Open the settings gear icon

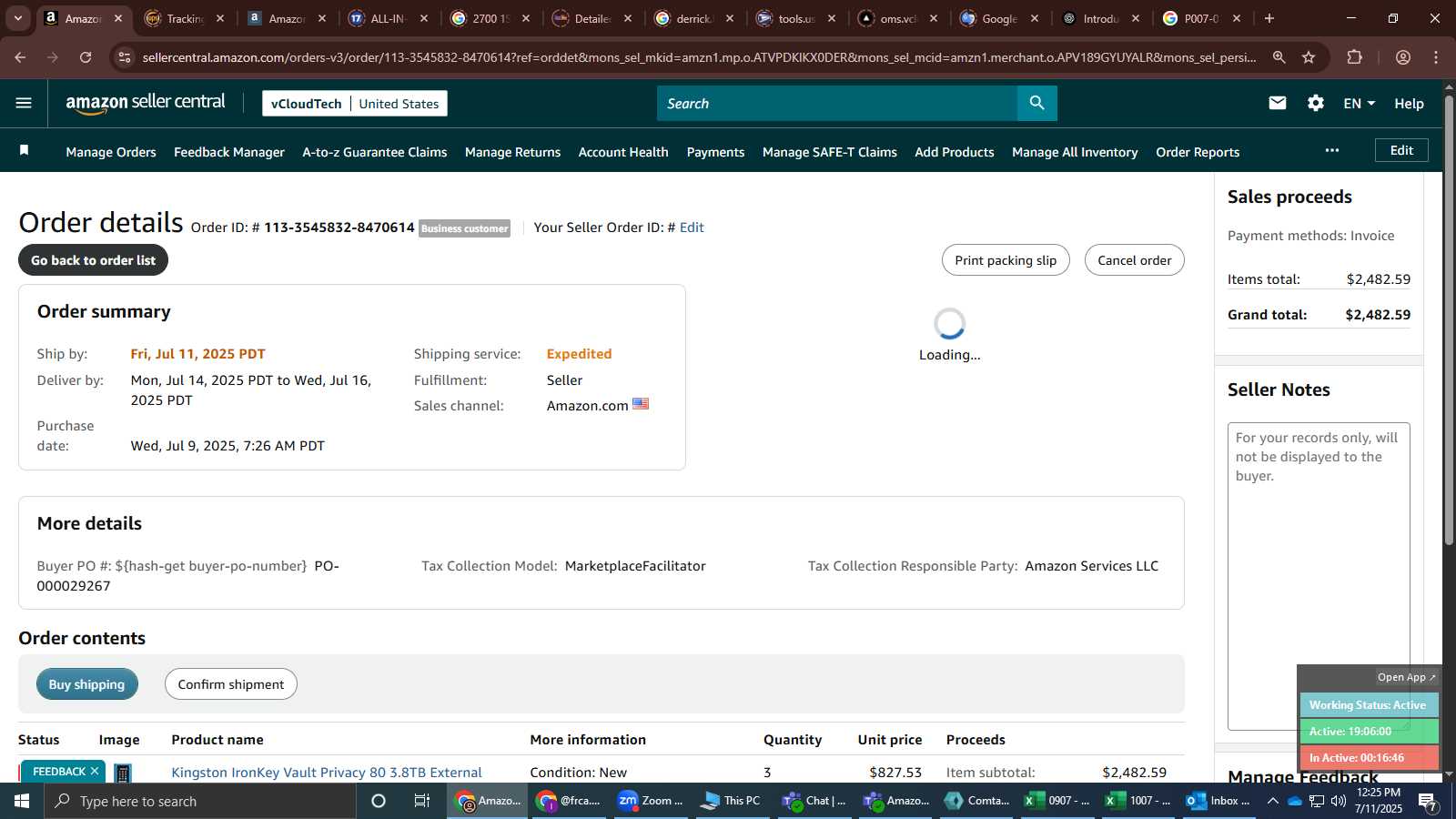coord(1316,103)
